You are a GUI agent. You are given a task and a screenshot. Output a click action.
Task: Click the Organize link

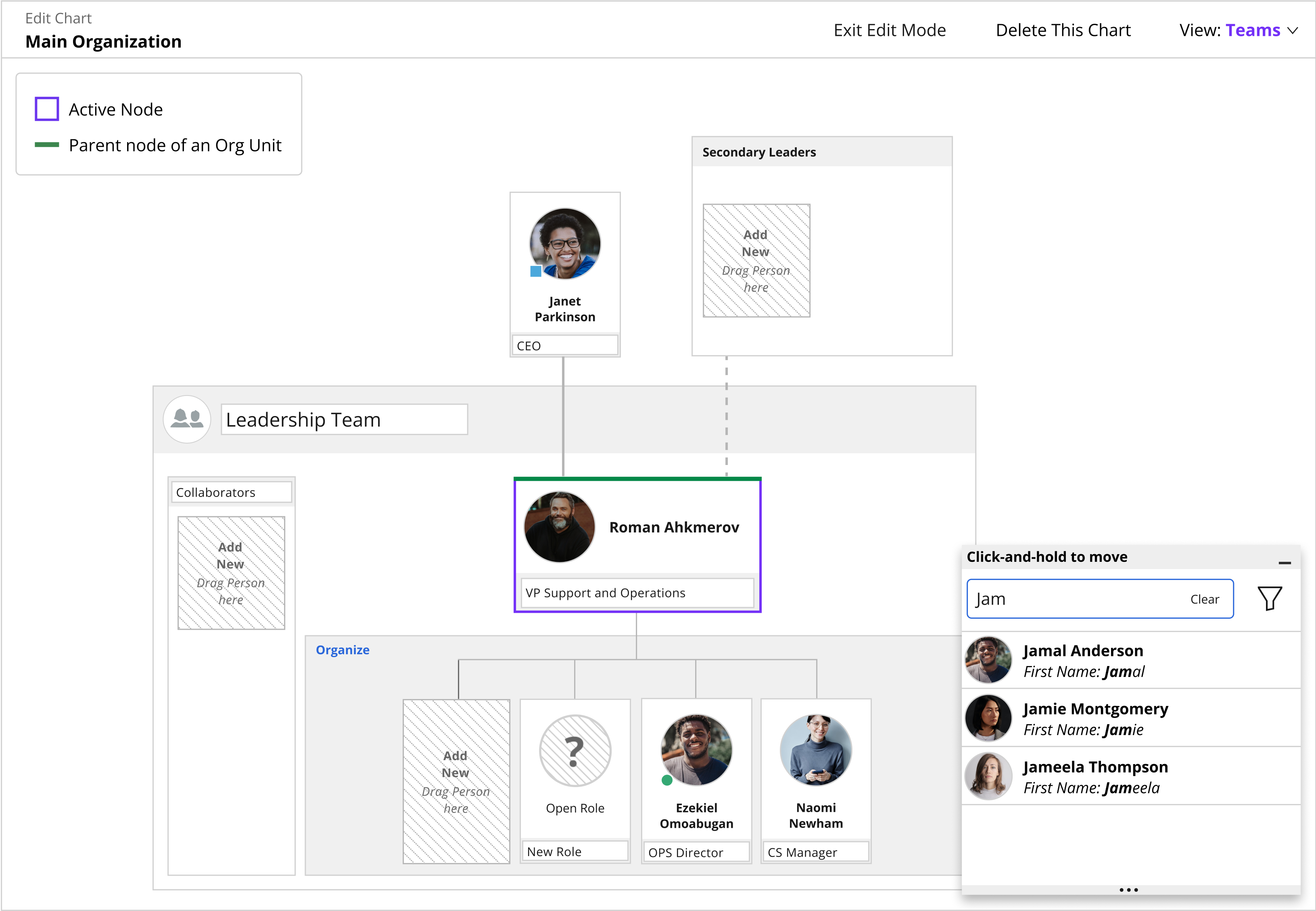point(342,649)
